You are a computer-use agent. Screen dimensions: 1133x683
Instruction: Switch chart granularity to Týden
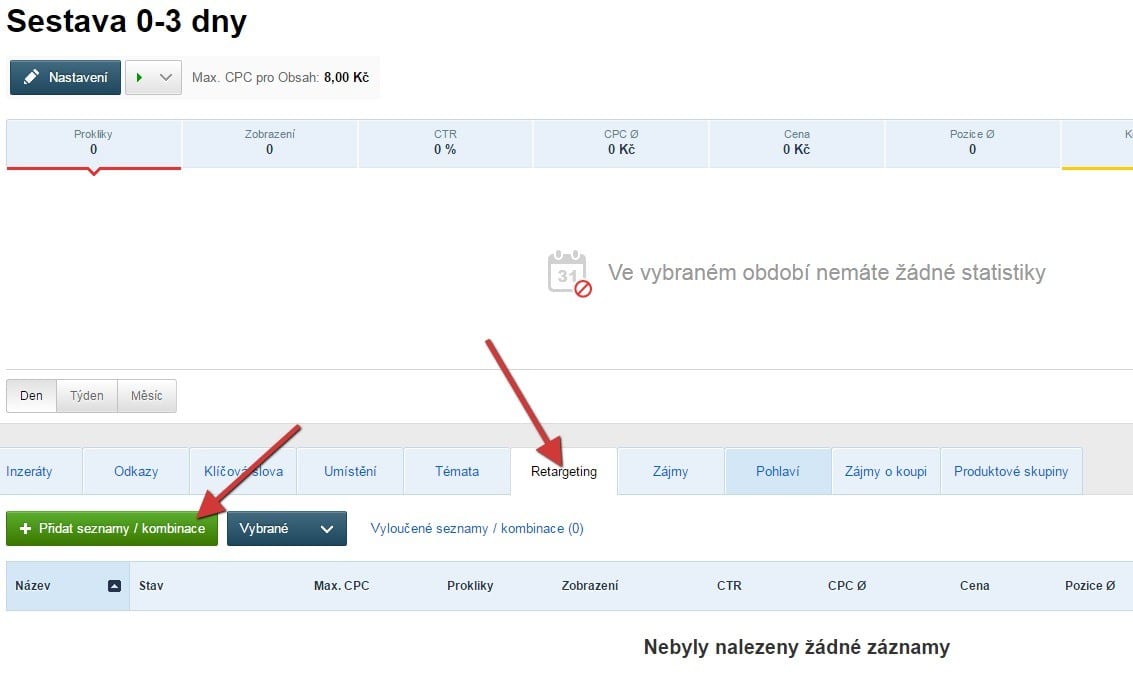87,396
